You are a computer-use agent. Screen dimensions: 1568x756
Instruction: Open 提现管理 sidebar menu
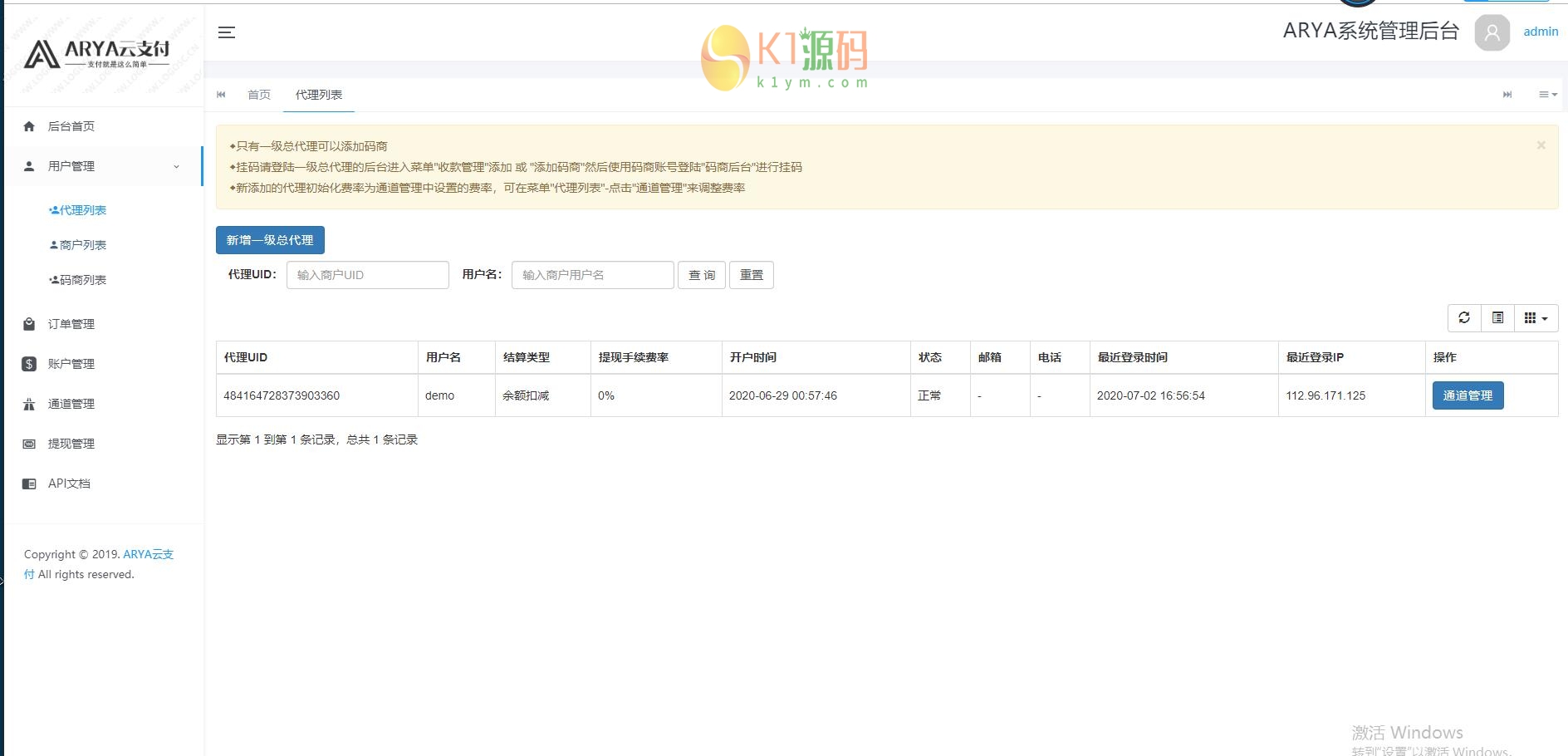[x=71, y=444]
